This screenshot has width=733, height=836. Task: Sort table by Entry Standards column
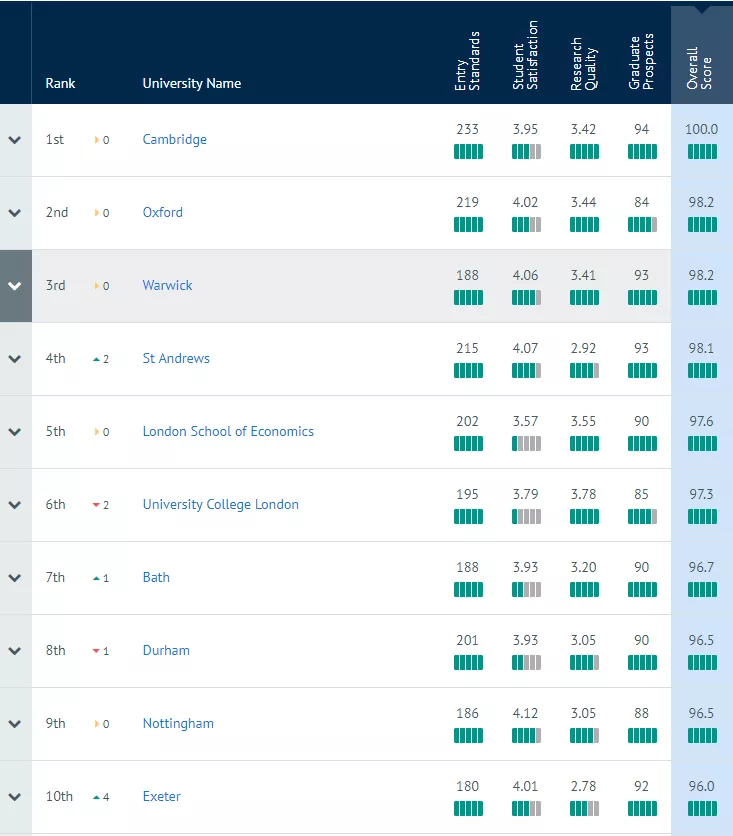click(468, 61)
